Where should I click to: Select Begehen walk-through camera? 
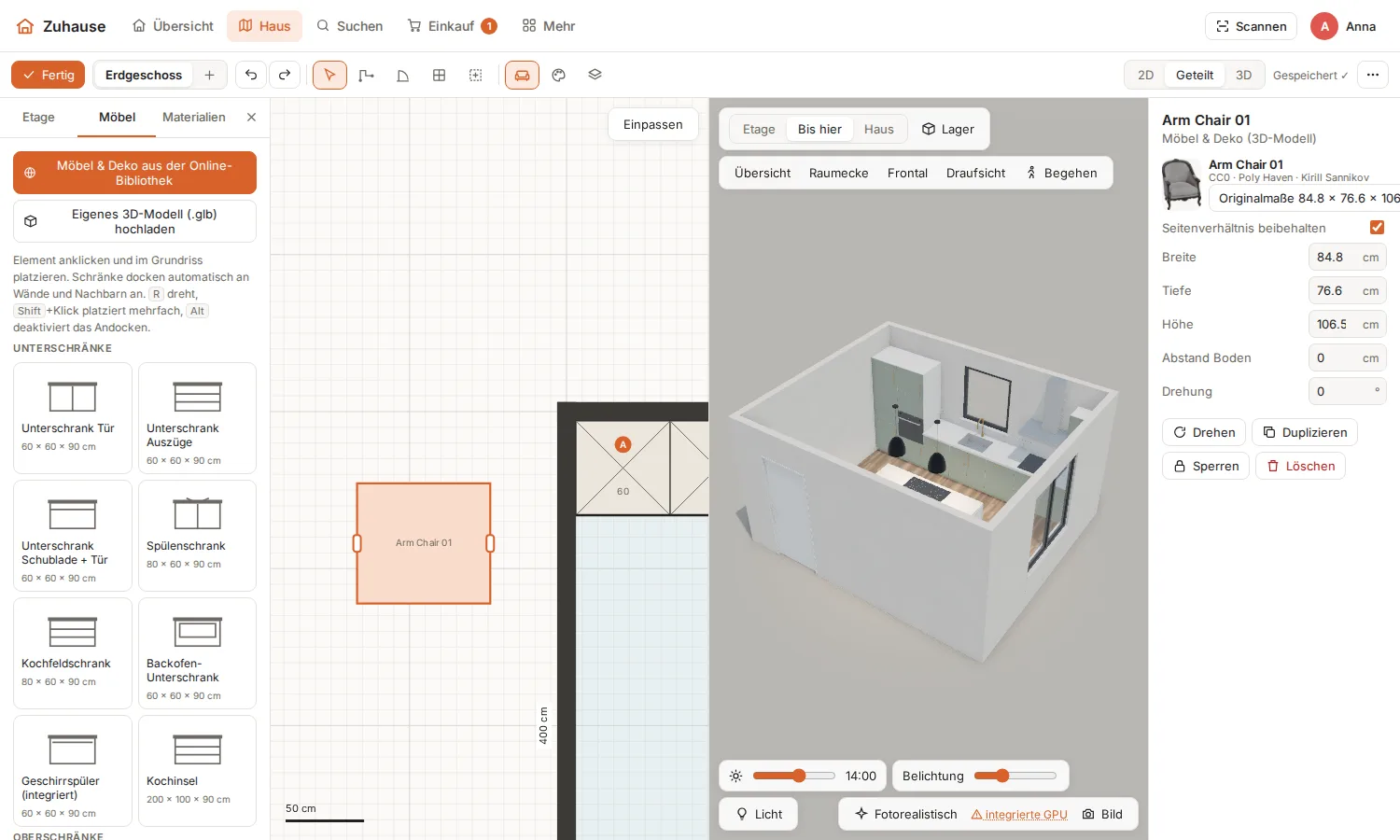pyautogui.click(x=1061, y=173)
